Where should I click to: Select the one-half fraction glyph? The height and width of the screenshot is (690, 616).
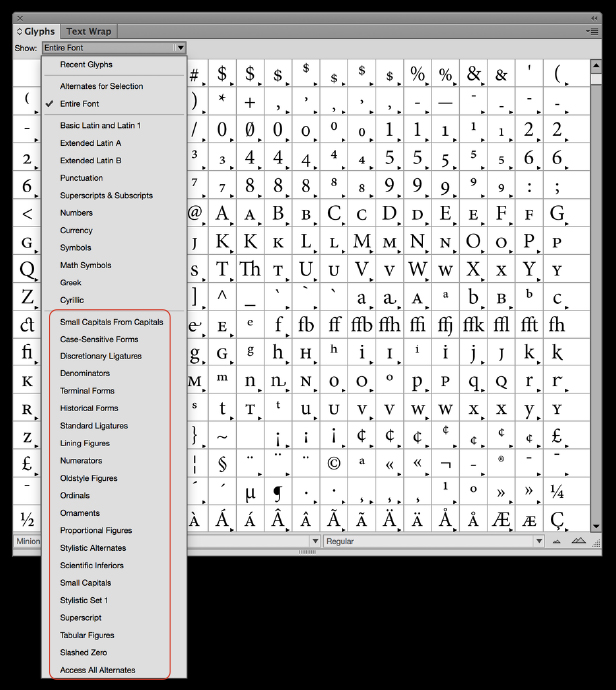tap(27, 519)
